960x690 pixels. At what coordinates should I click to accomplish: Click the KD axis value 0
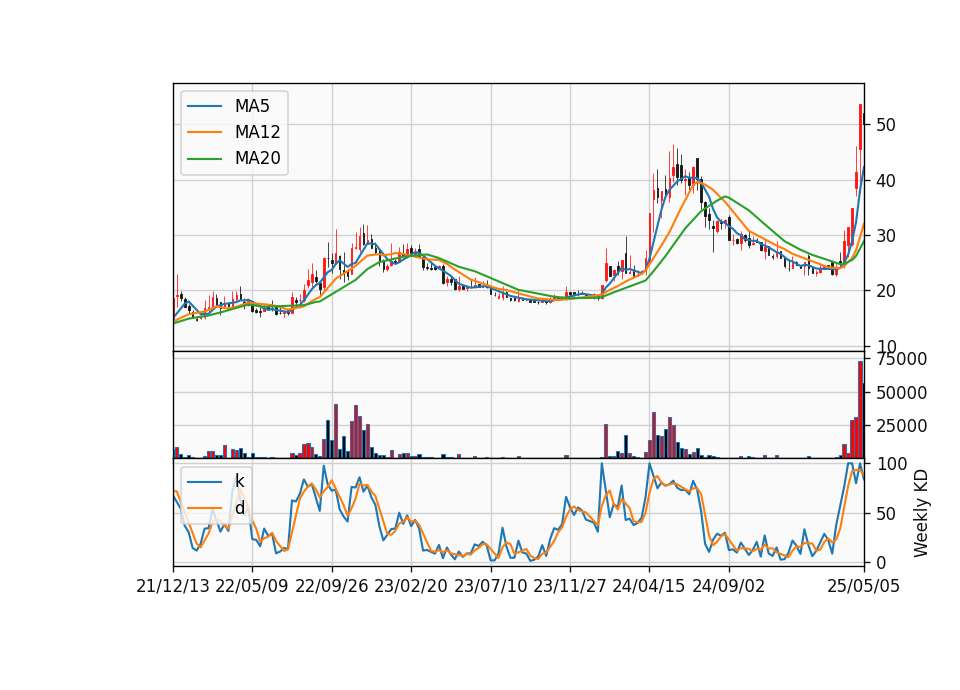(881, 563)
